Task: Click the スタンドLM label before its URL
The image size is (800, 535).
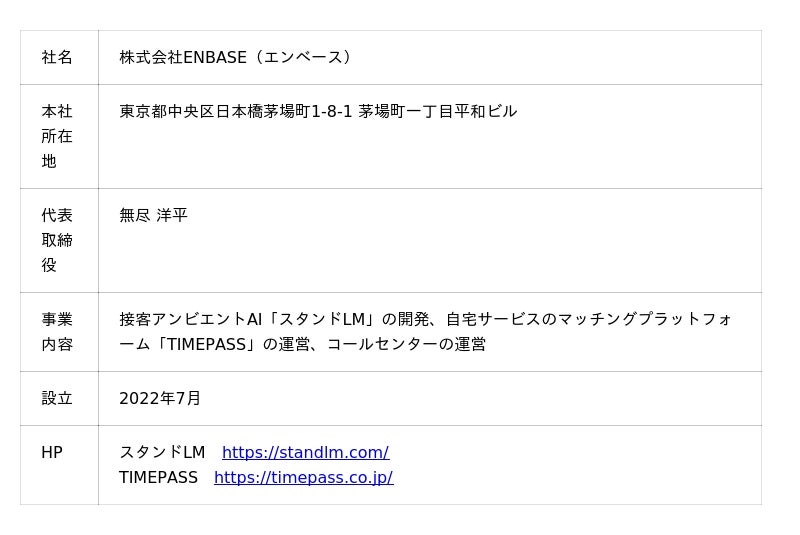Action: tap(162, 452)
